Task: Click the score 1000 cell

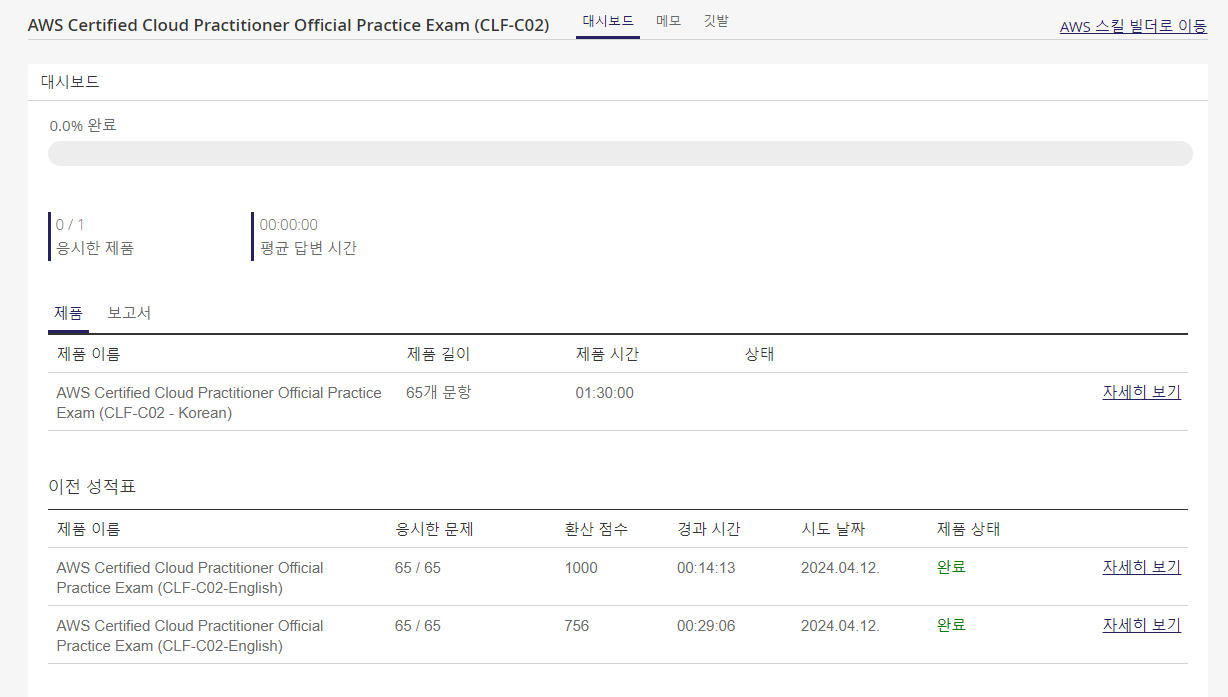Action: (x=581, y=568)
